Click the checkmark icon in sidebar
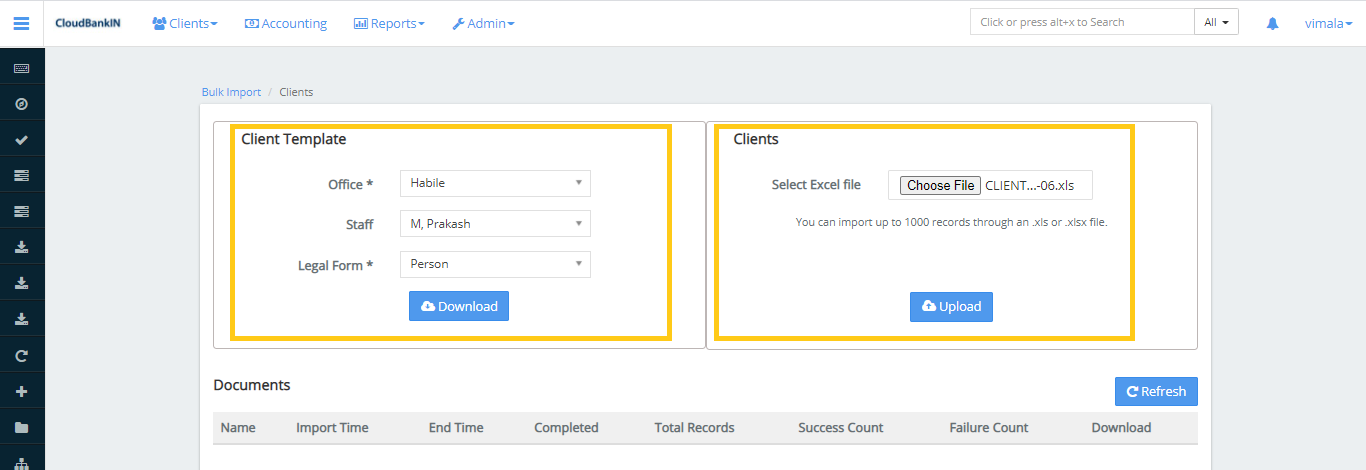The height and width of the screenshot is (470, 1366). pos(21,140)
